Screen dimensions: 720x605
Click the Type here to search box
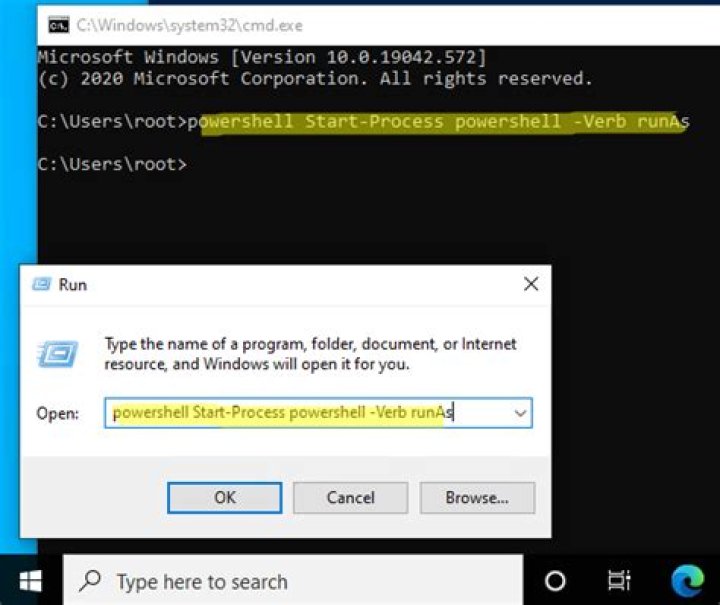point(293,581)
